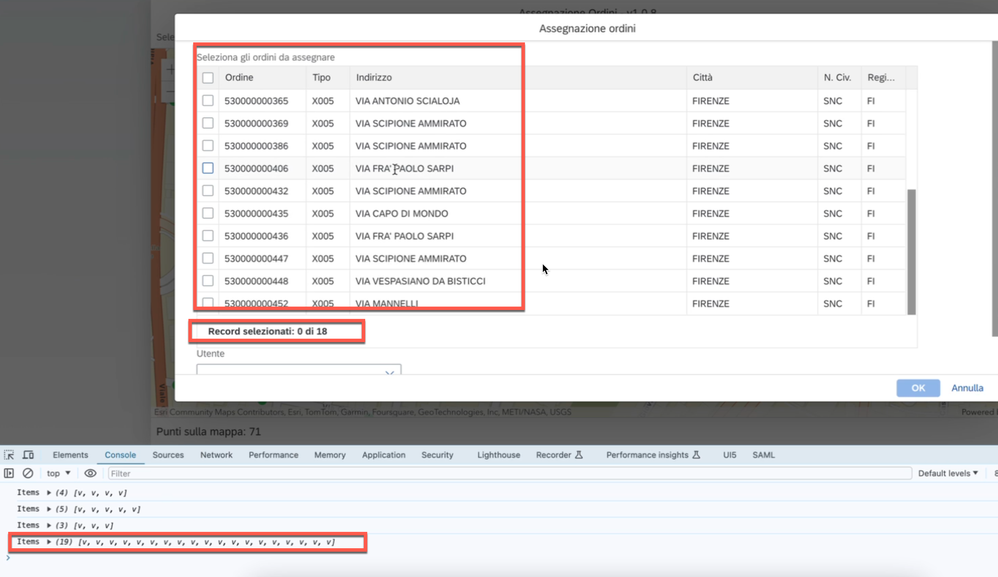This screenshot has width=998, height=577.
Task: Expand the Items (4) array log
Action: pyautogui.click(x=48, y=492)
